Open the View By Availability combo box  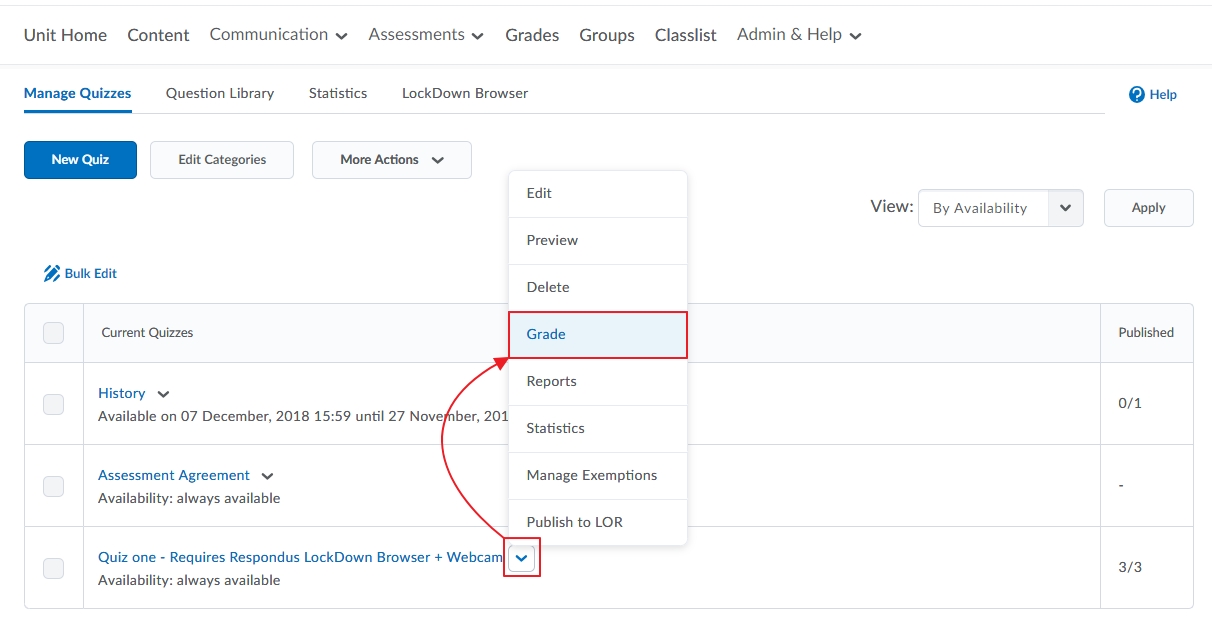[x=1001, y=208]
